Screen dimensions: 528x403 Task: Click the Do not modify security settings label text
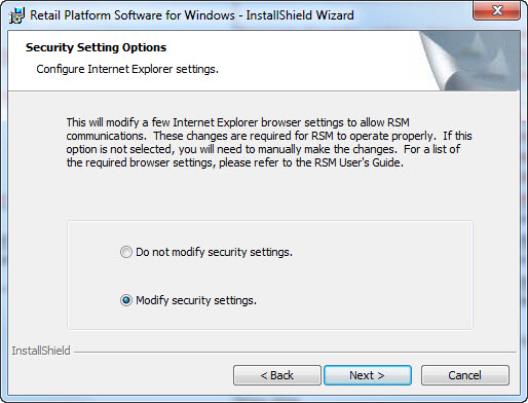[x=214, y=252]
